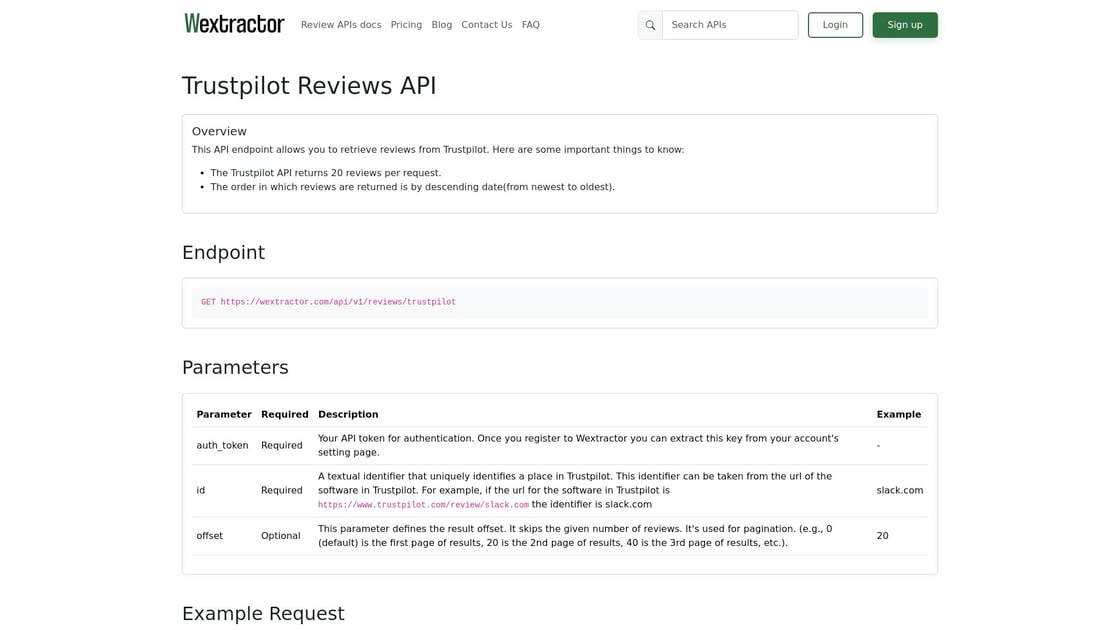Click the GET endpoint URL code block

pos(328,302)
